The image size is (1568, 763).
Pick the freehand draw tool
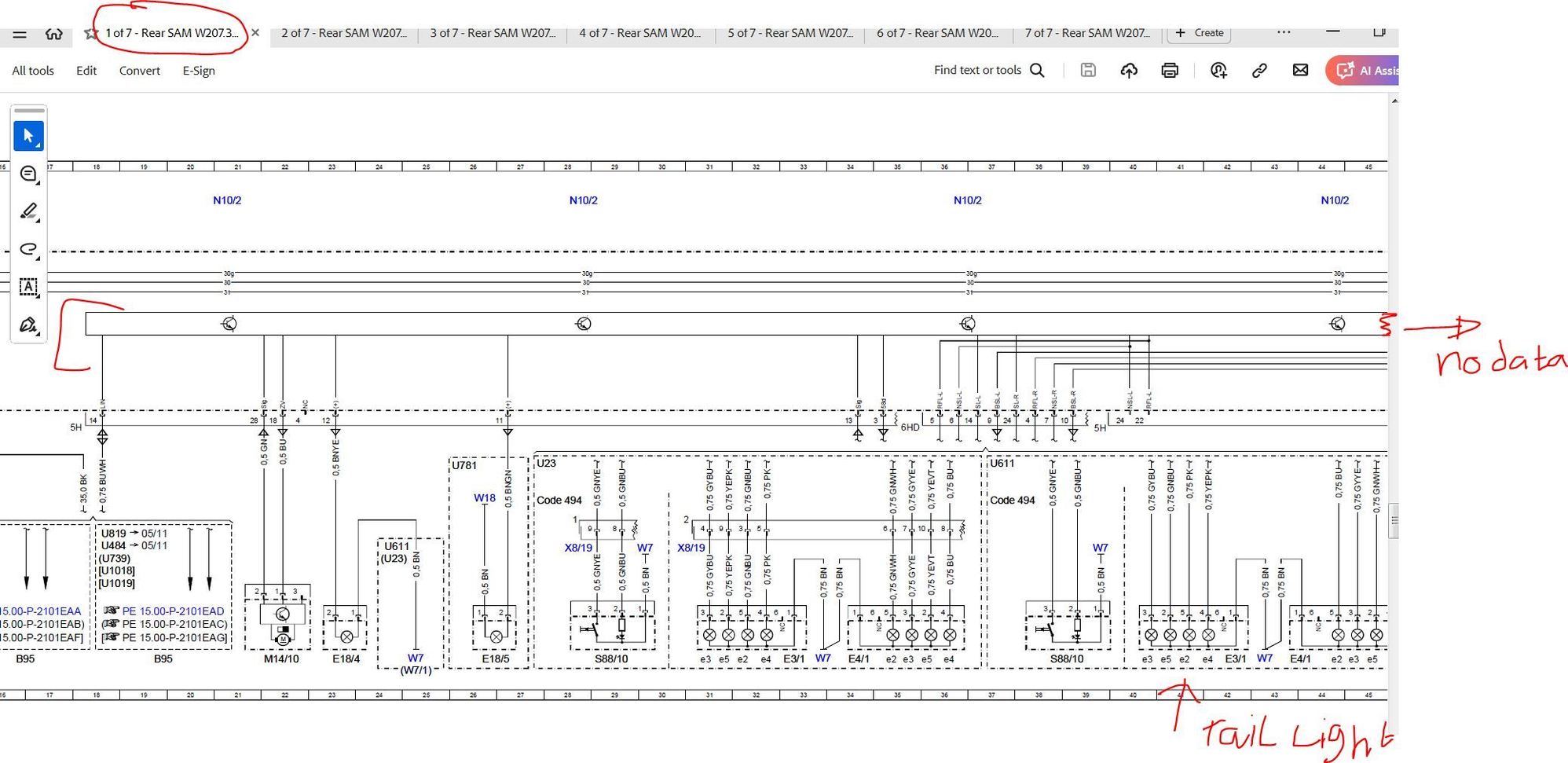tap(28, 249)
